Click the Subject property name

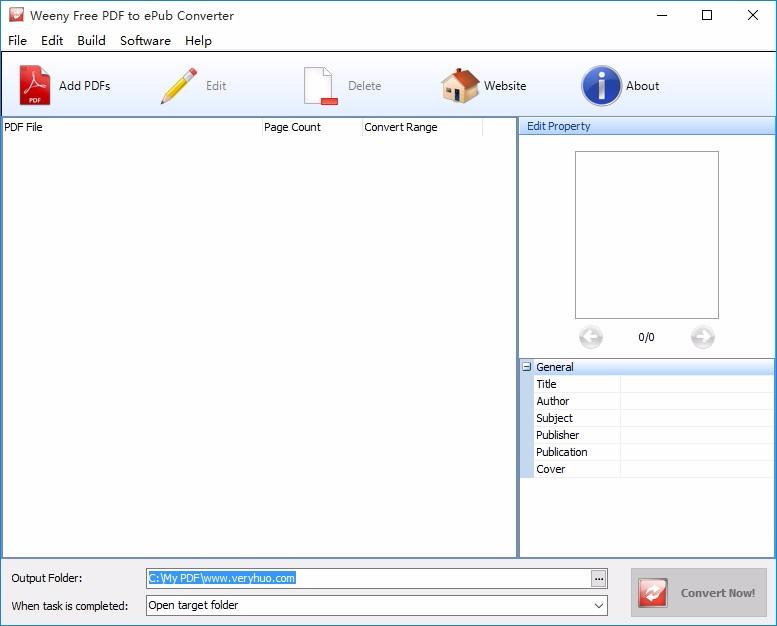[554, 418]
